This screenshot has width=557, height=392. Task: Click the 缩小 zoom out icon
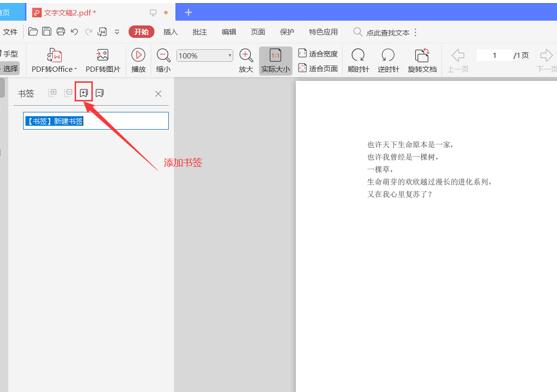coord(163,55)
